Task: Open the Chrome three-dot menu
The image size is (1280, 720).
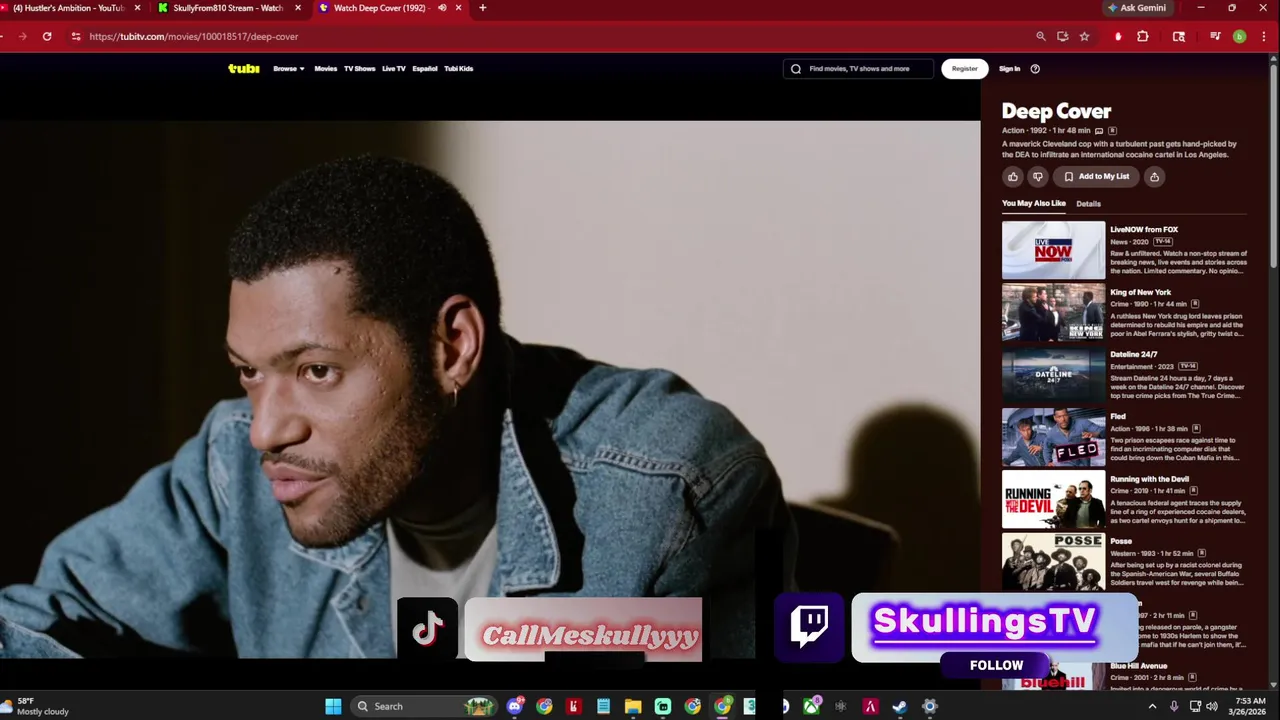Action: [x=1263, y=36]
